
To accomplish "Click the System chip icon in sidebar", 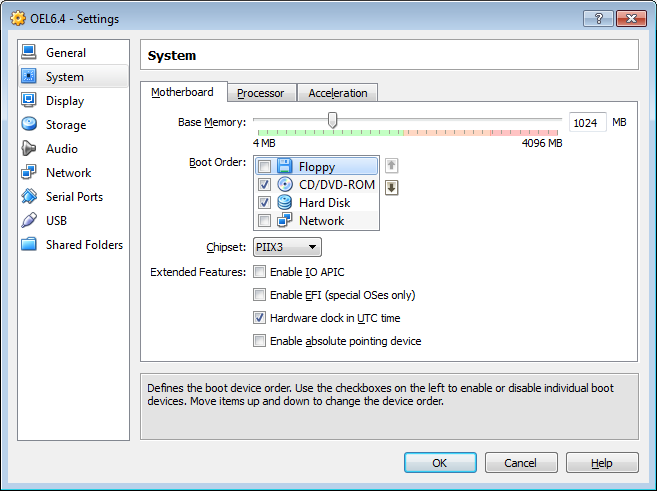I will tap(28, 76).
